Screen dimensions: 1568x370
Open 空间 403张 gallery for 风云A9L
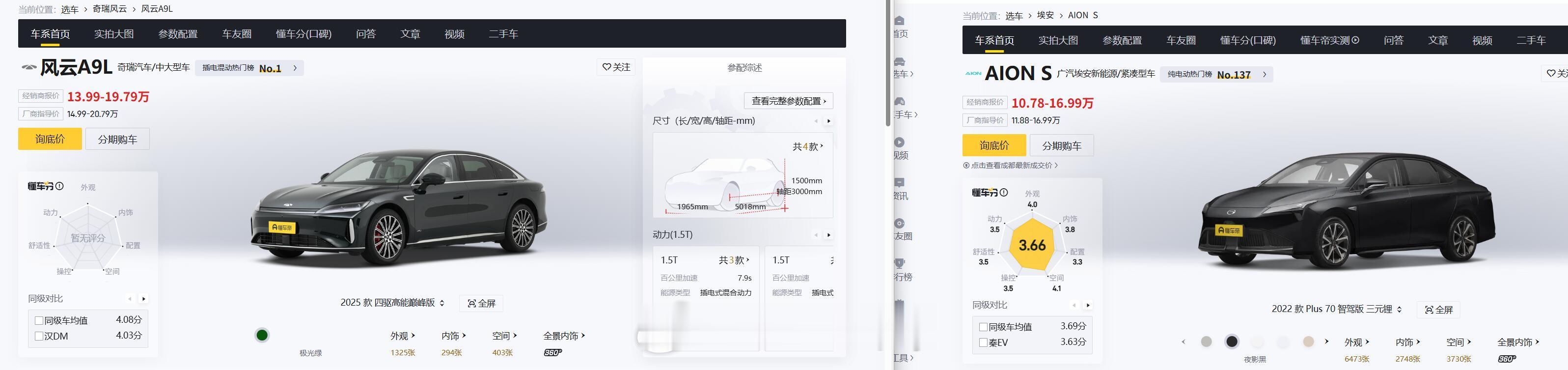504,343
